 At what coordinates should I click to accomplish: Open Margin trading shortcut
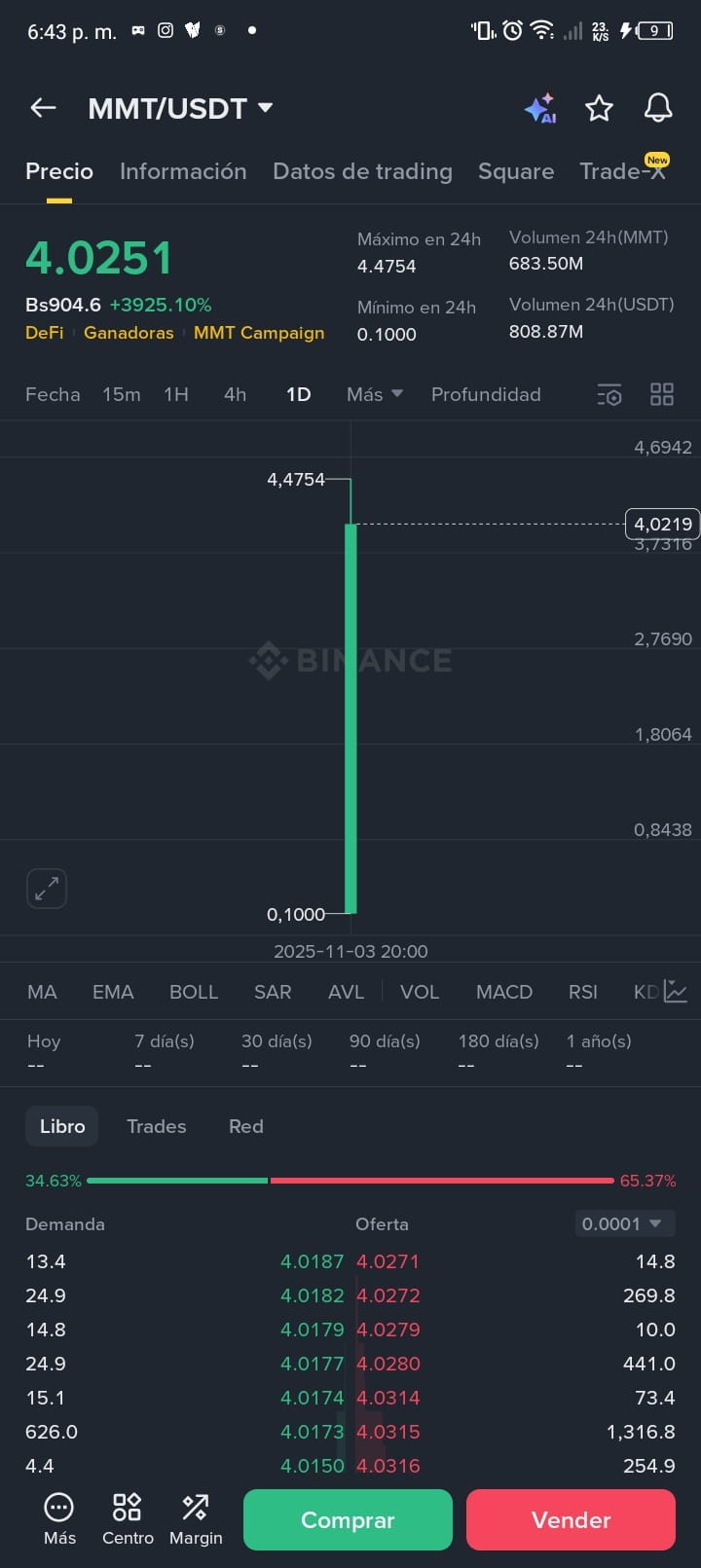click(x=196, y=1519)
